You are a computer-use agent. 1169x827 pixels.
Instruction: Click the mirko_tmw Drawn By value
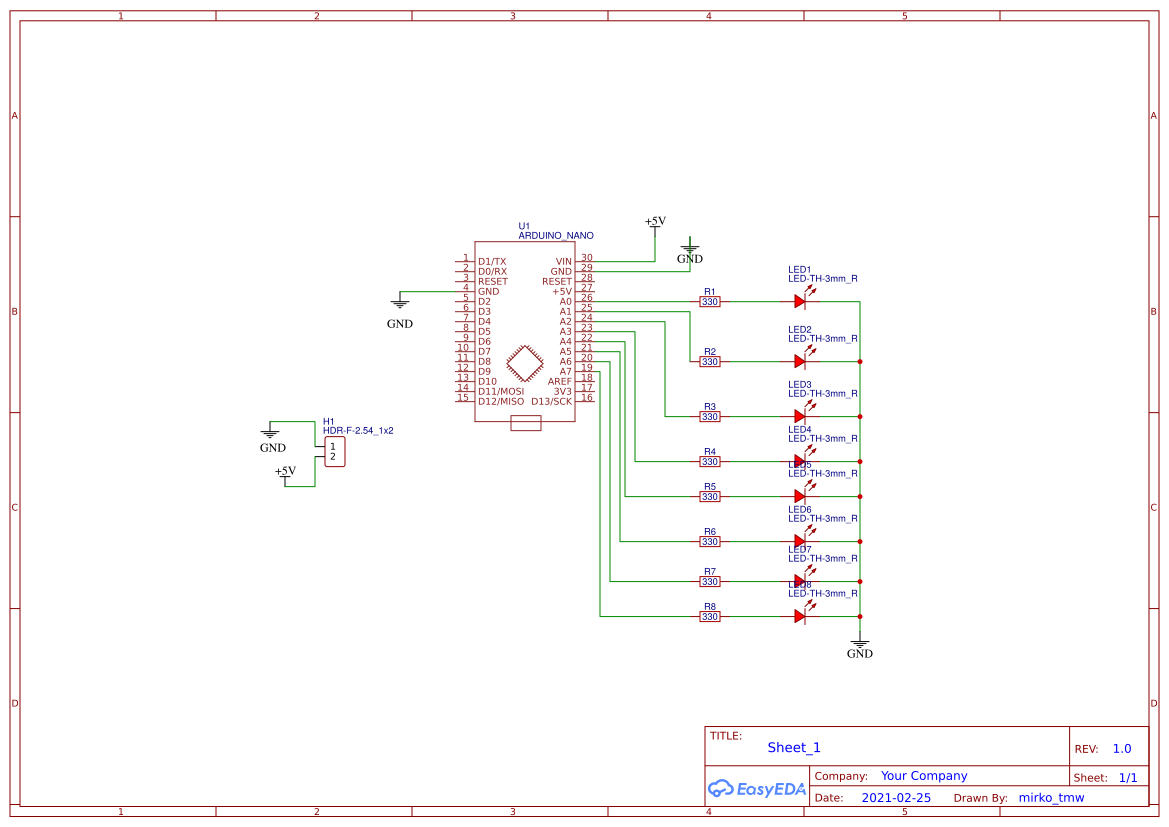coord(1051,798)
